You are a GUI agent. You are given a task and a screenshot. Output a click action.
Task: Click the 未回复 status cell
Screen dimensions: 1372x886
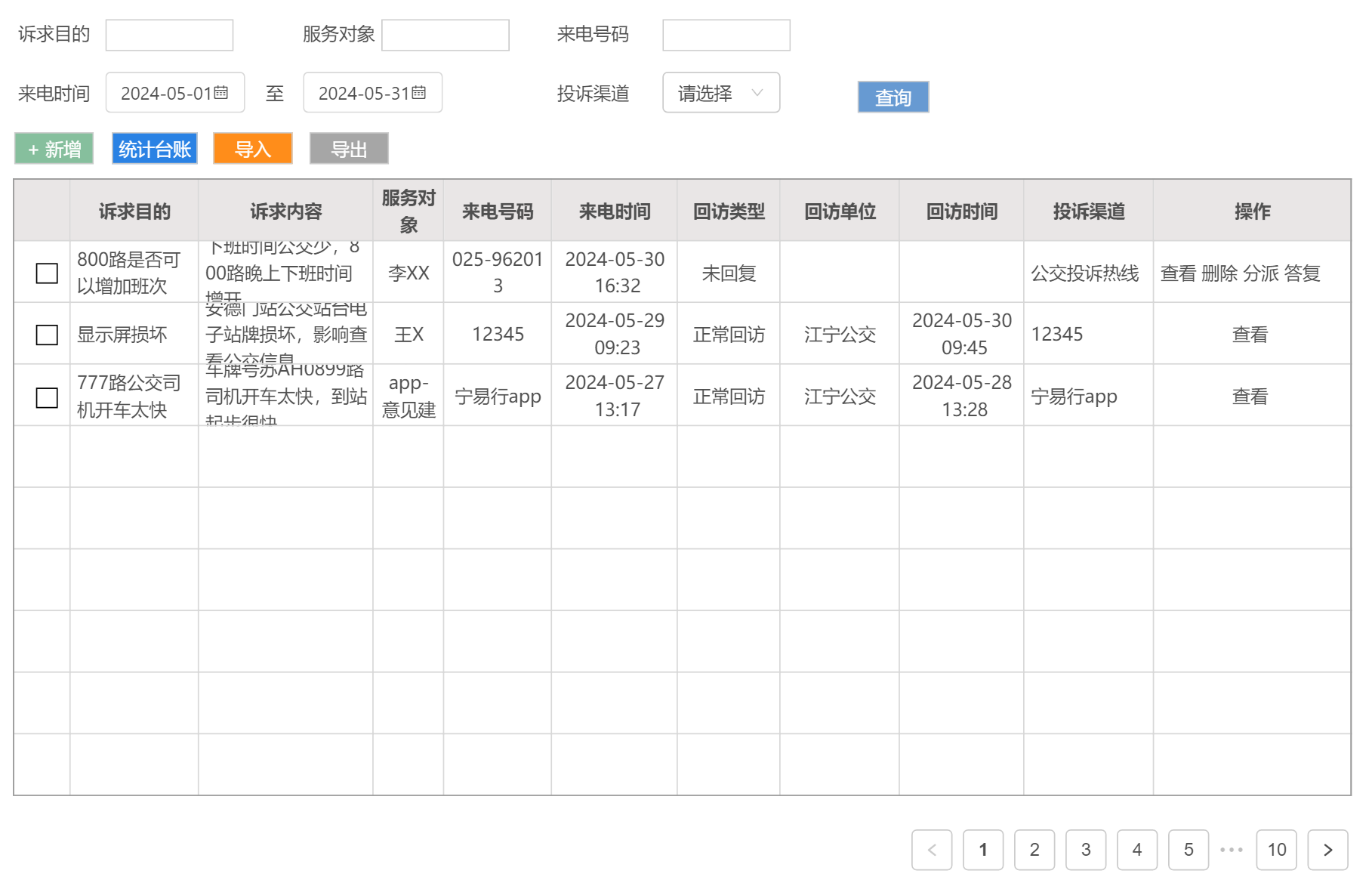(729, 273)
